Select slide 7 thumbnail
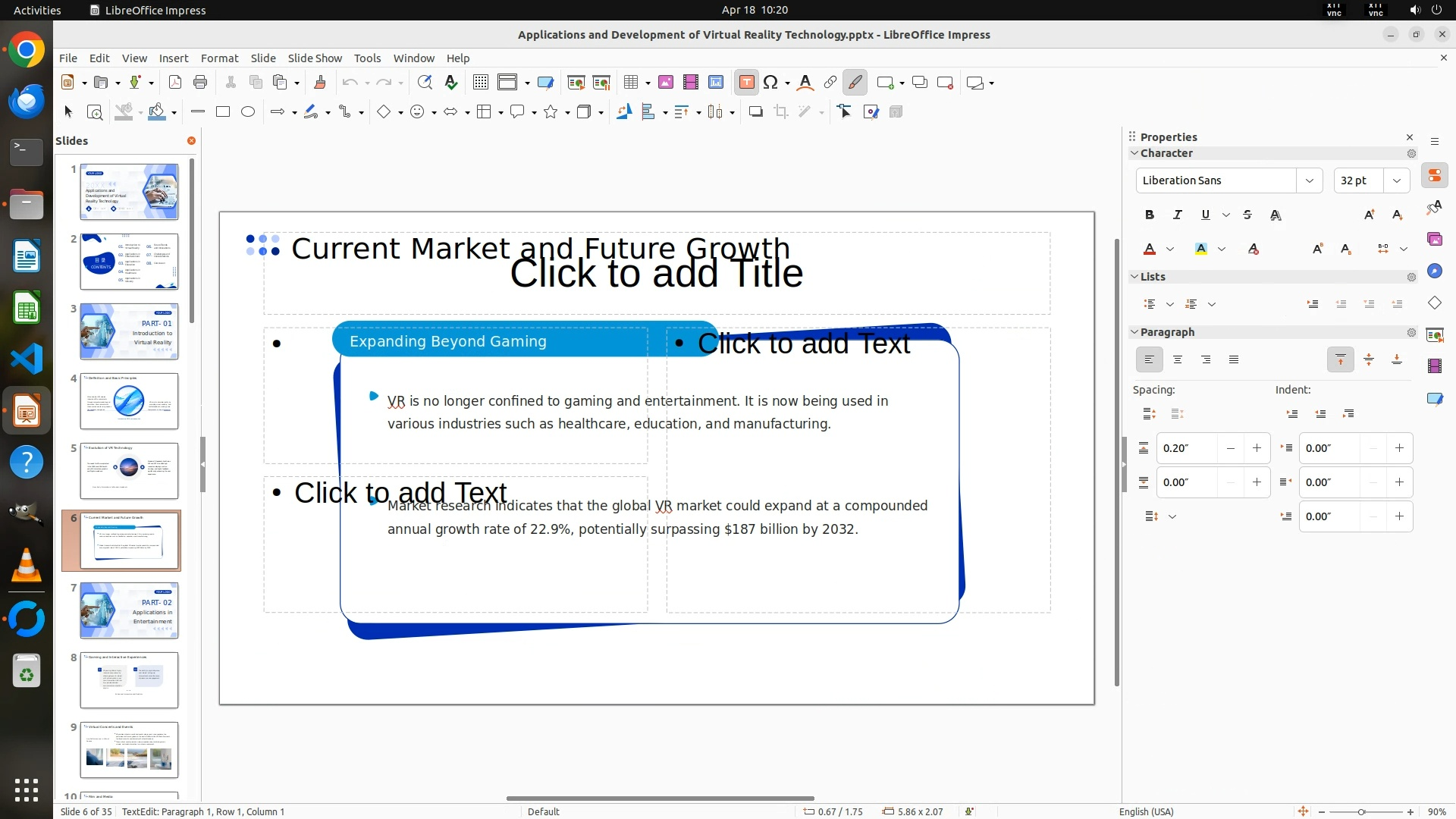 tap(129, 610)
